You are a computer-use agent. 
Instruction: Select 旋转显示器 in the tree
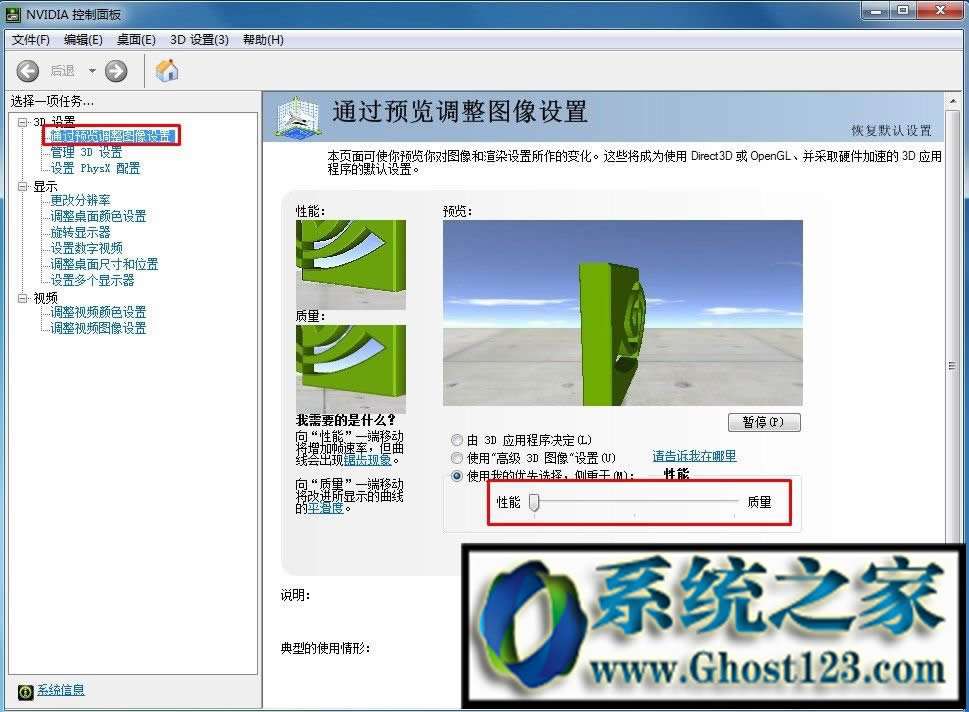tap(80, 232)
